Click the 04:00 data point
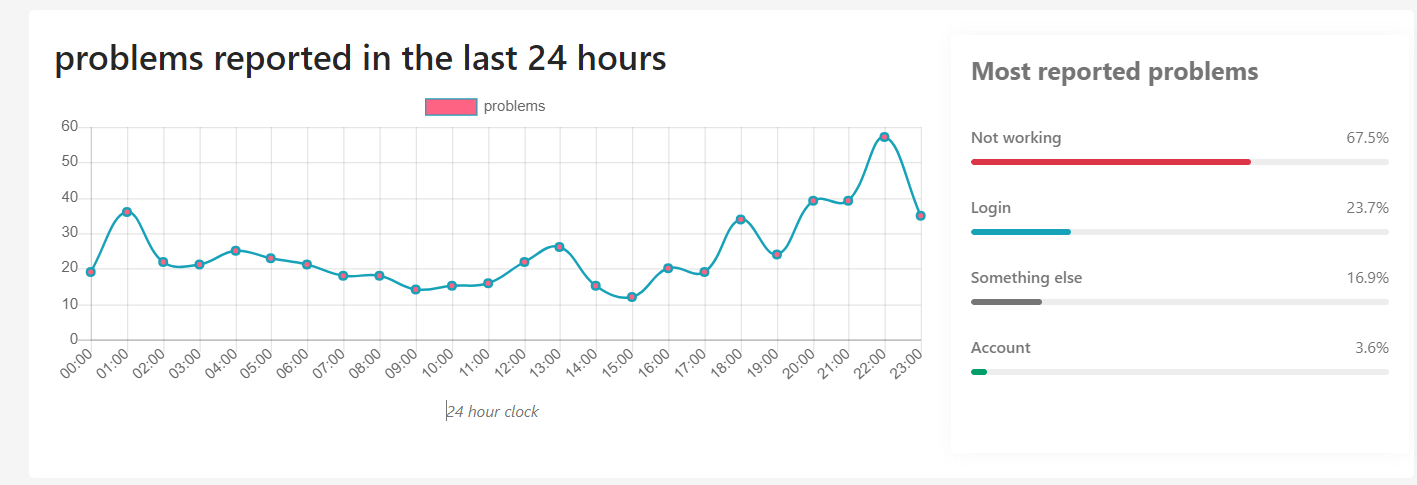The height and width of the screenshot is (485, 1417). click(235, 251)
